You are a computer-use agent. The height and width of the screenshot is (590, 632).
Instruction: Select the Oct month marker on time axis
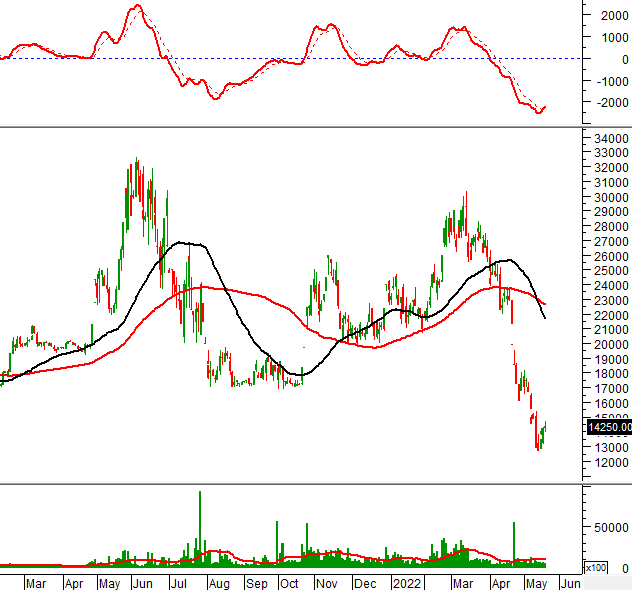coord(289,582)
